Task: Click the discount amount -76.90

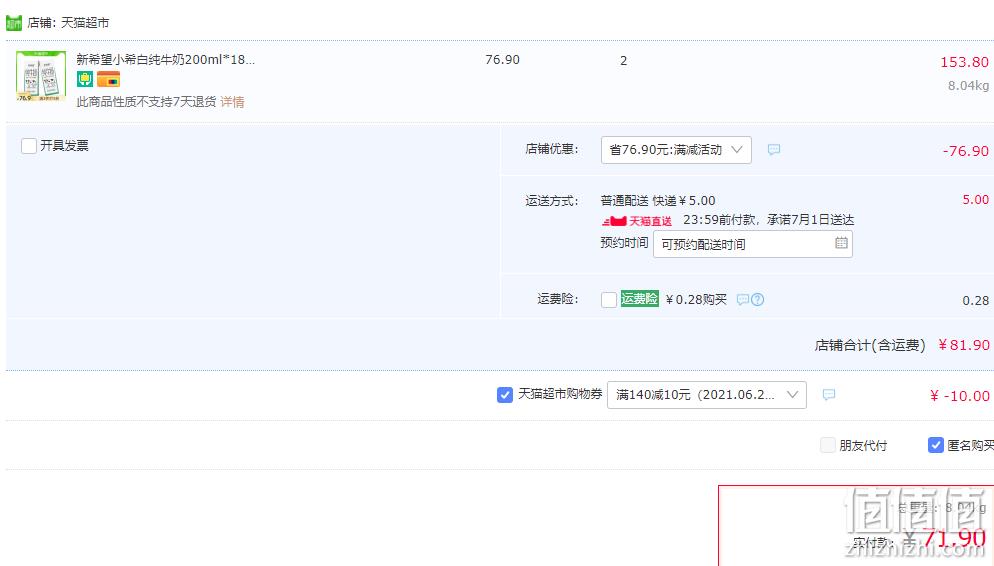Action: pyautogui.click(x=965, y=151)
